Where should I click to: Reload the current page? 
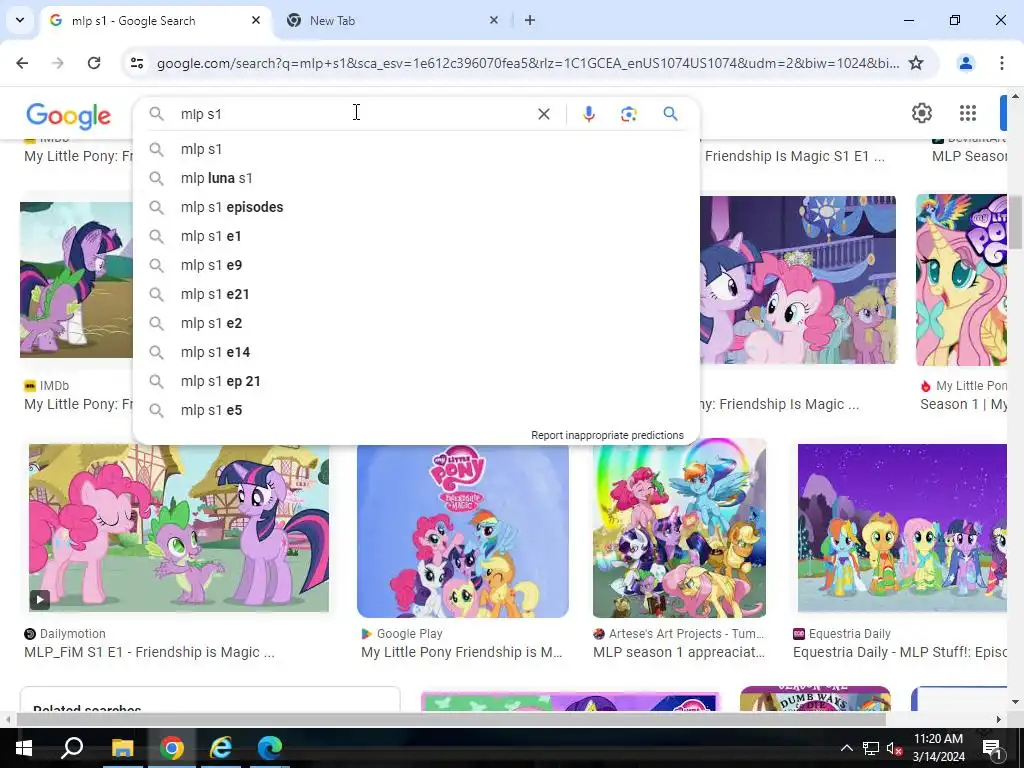94,63
